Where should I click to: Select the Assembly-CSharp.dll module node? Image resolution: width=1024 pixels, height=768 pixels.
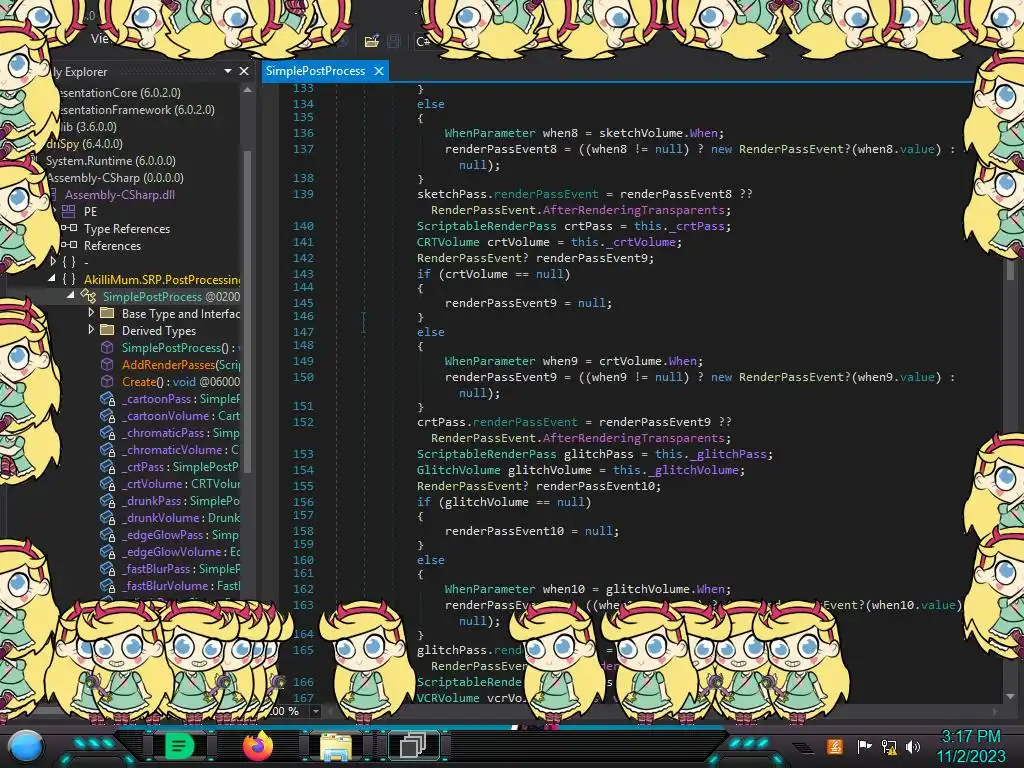point(120,195)
